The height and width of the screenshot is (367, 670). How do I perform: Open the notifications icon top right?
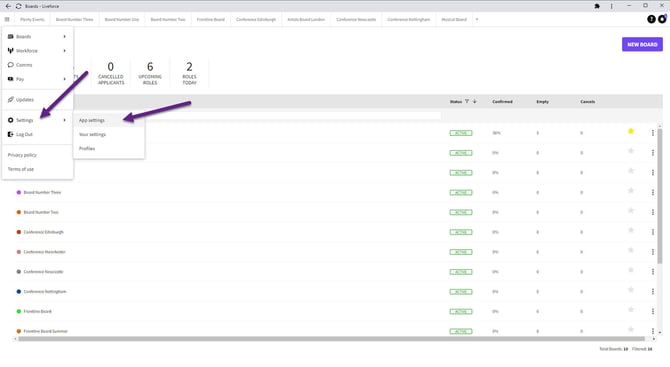click(x=662, y=19)
